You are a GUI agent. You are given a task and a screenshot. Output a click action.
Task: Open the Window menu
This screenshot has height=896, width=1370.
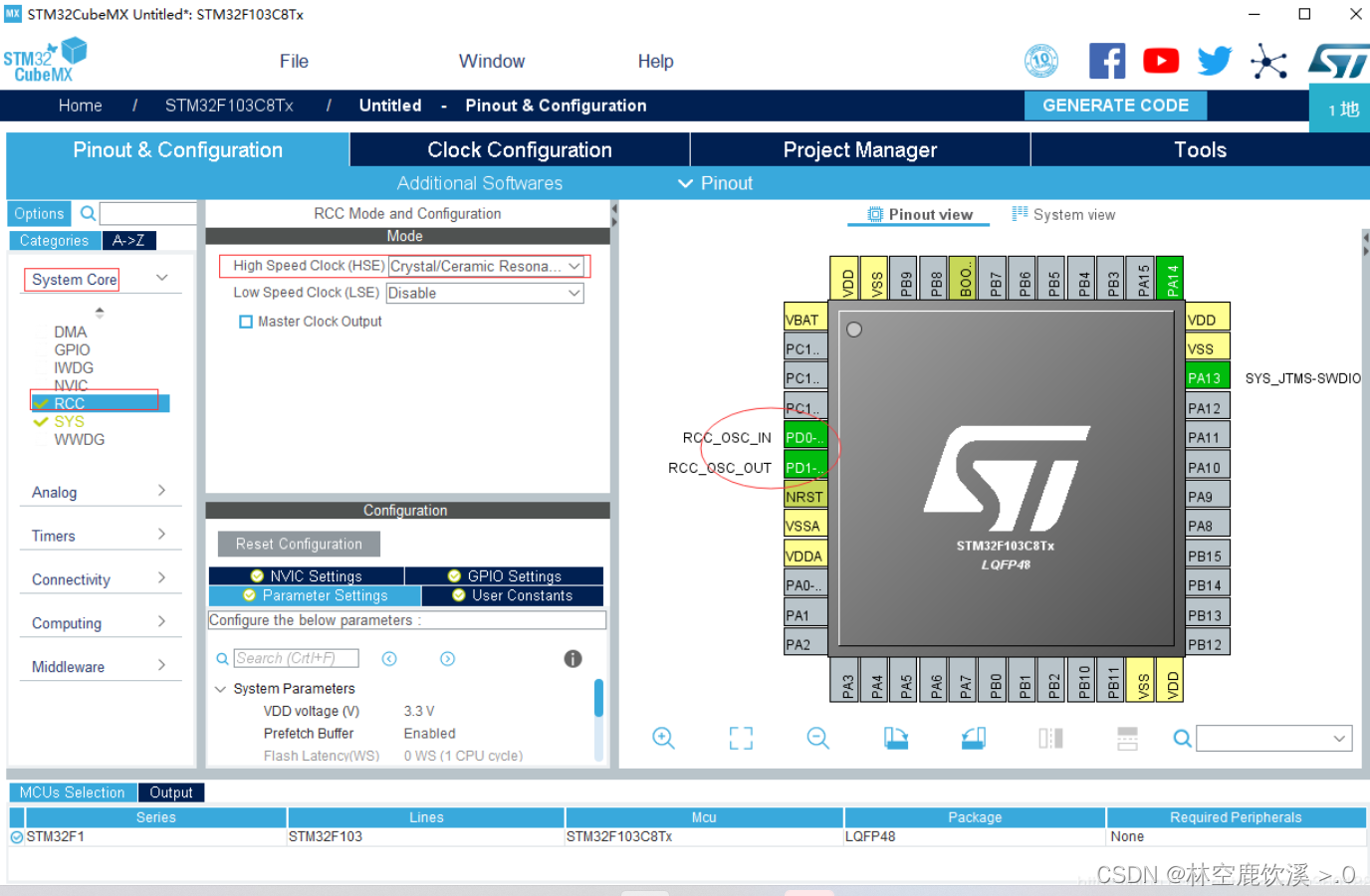pos(491,61)
